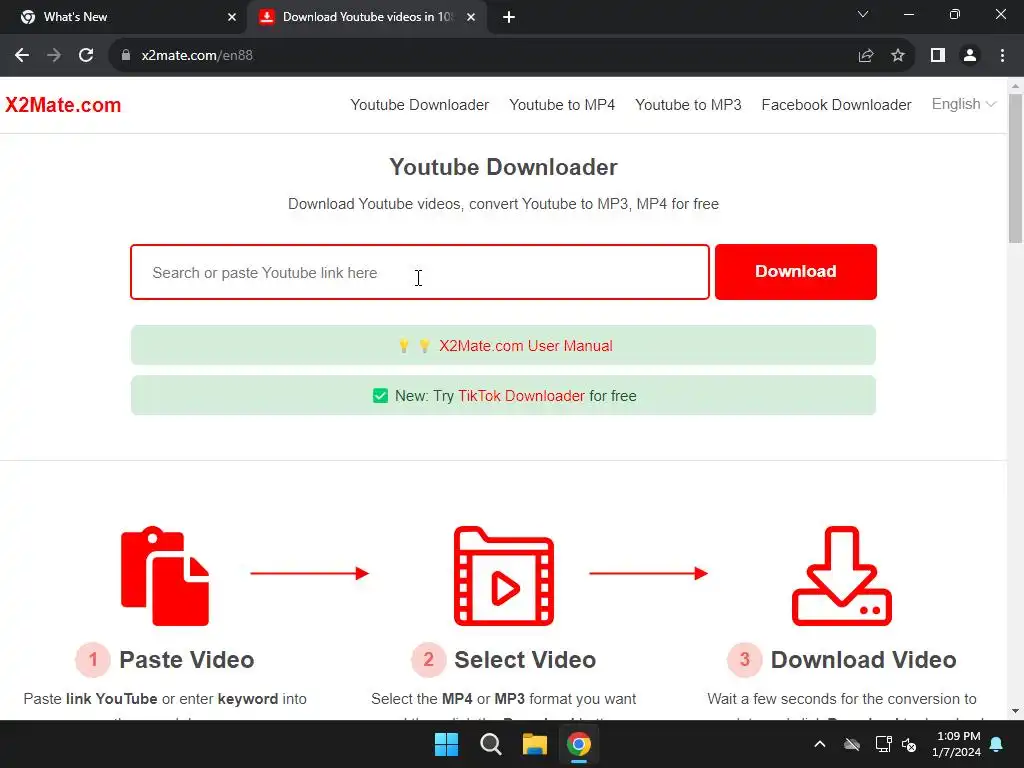
Task: Click the Download Video step title
Action: pyautogui.click(x=863, y=660)
